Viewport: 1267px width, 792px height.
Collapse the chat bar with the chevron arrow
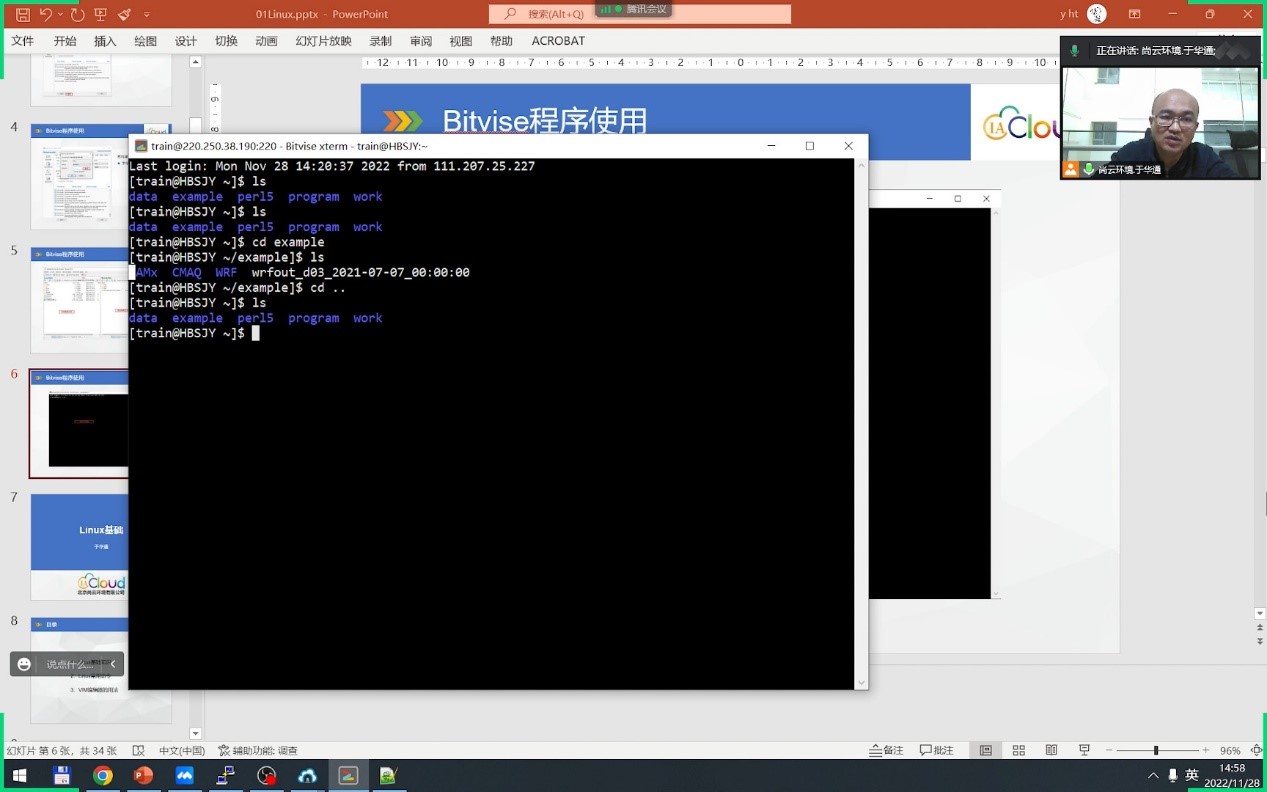113,664
